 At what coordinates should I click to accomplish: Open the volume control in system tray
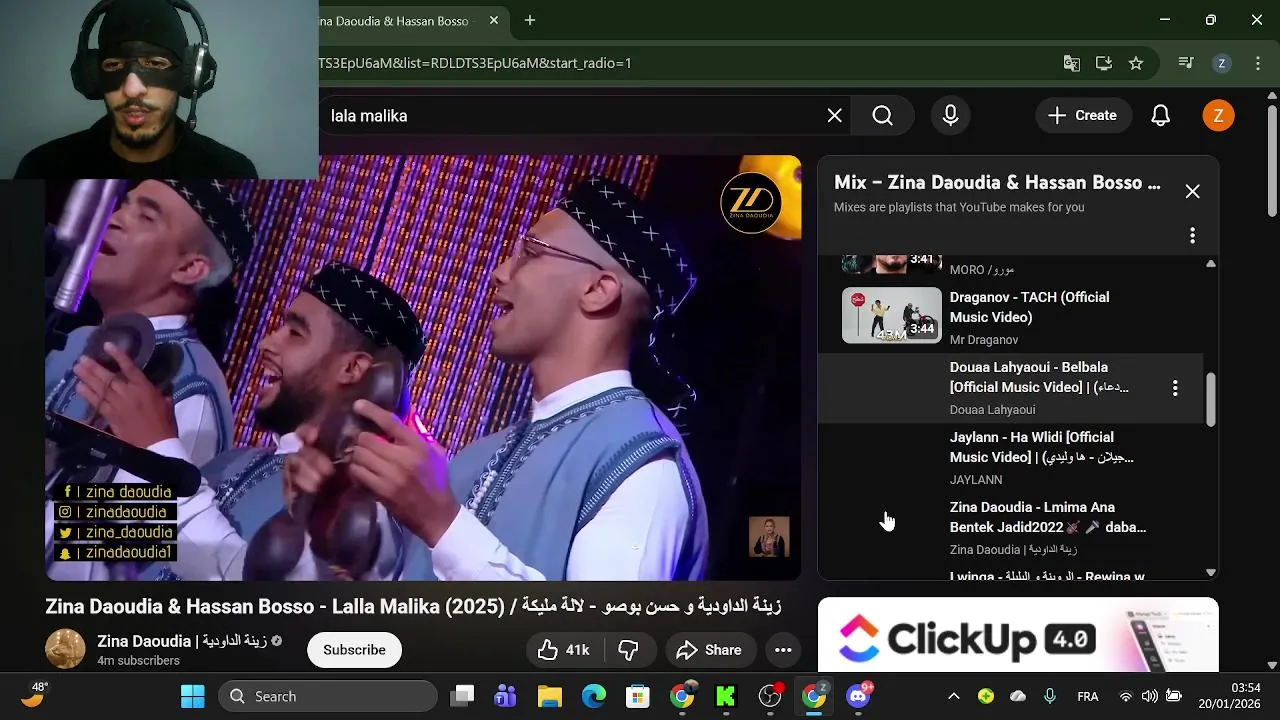click(1150, 696)
